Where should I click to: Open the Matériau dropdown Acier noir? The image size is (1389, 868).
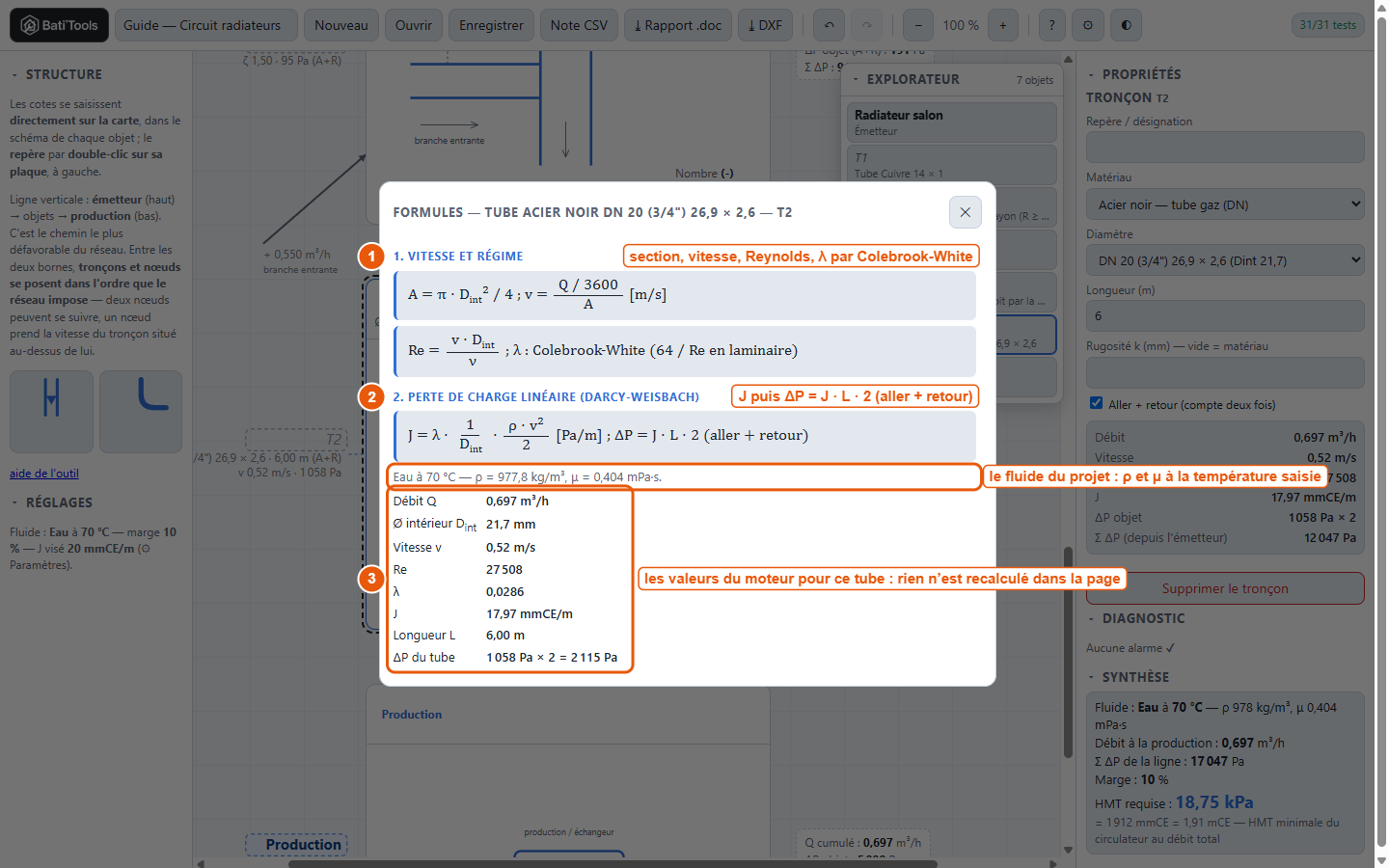tap(1225, 204)
